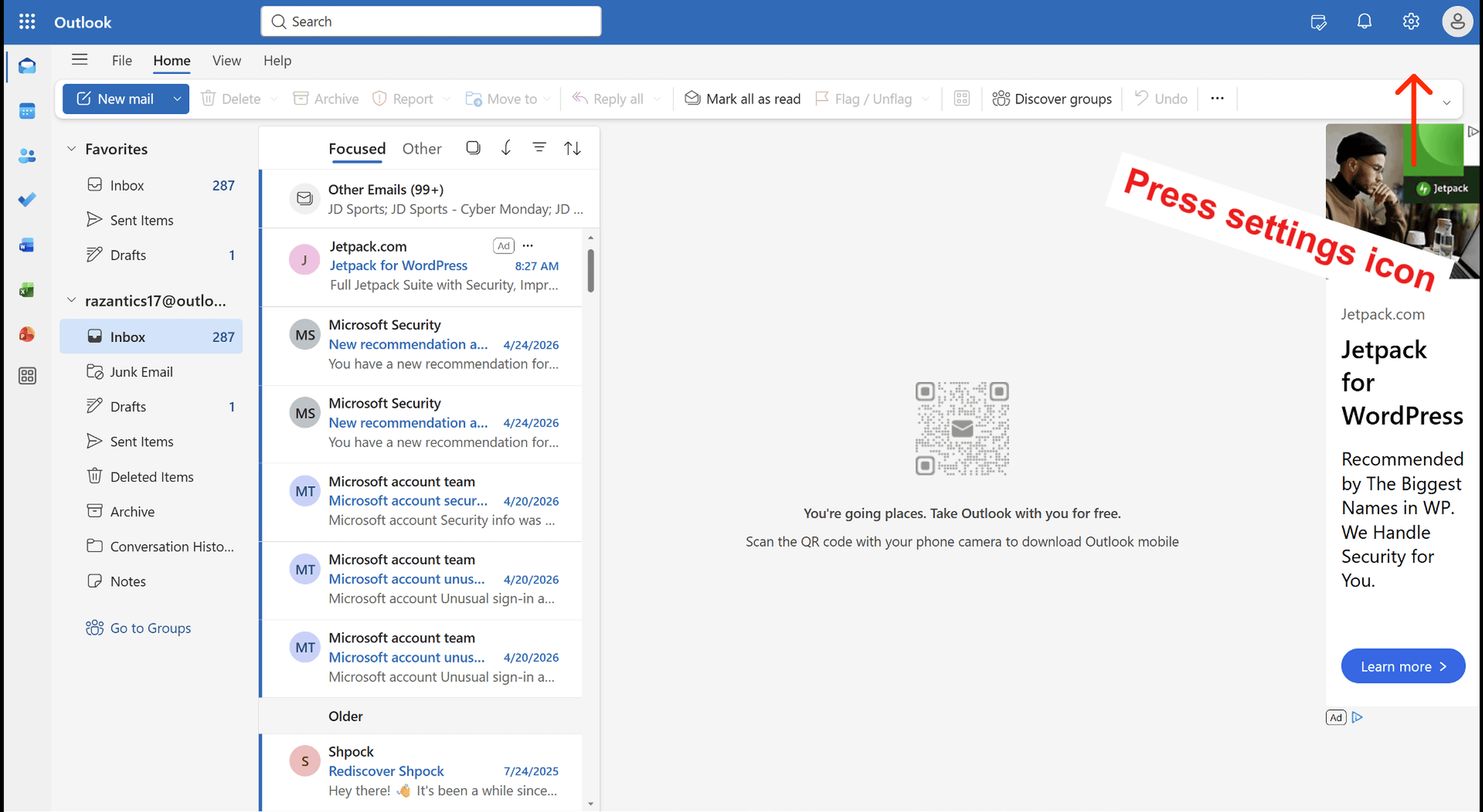
Task: Click Report in the ribbon
Action: click(x=403, y=99)
